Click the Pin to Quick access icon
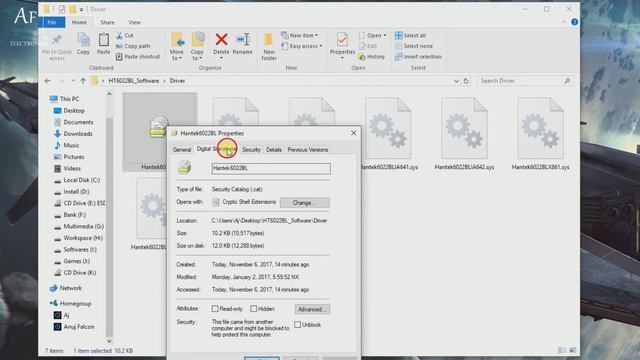The height and width of the screenshot is (360, 640). pos(57,40)
